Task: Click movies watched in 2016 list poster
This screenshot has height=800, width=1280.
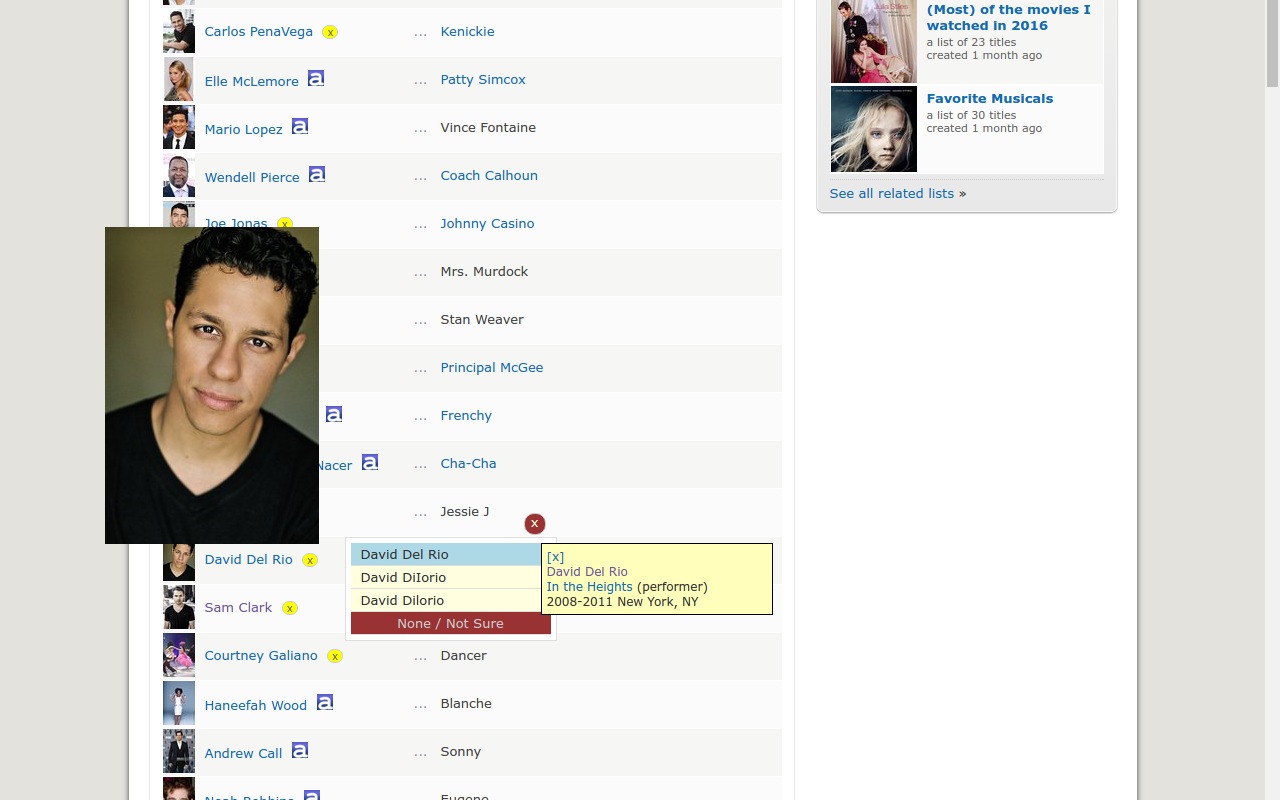Action: pyautogui.click(x=874, y=41)
